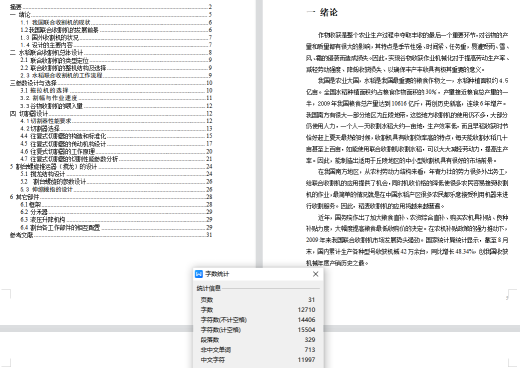Open contents entry 5.3 伸缩拨指的设计

(x=116, y=189)
